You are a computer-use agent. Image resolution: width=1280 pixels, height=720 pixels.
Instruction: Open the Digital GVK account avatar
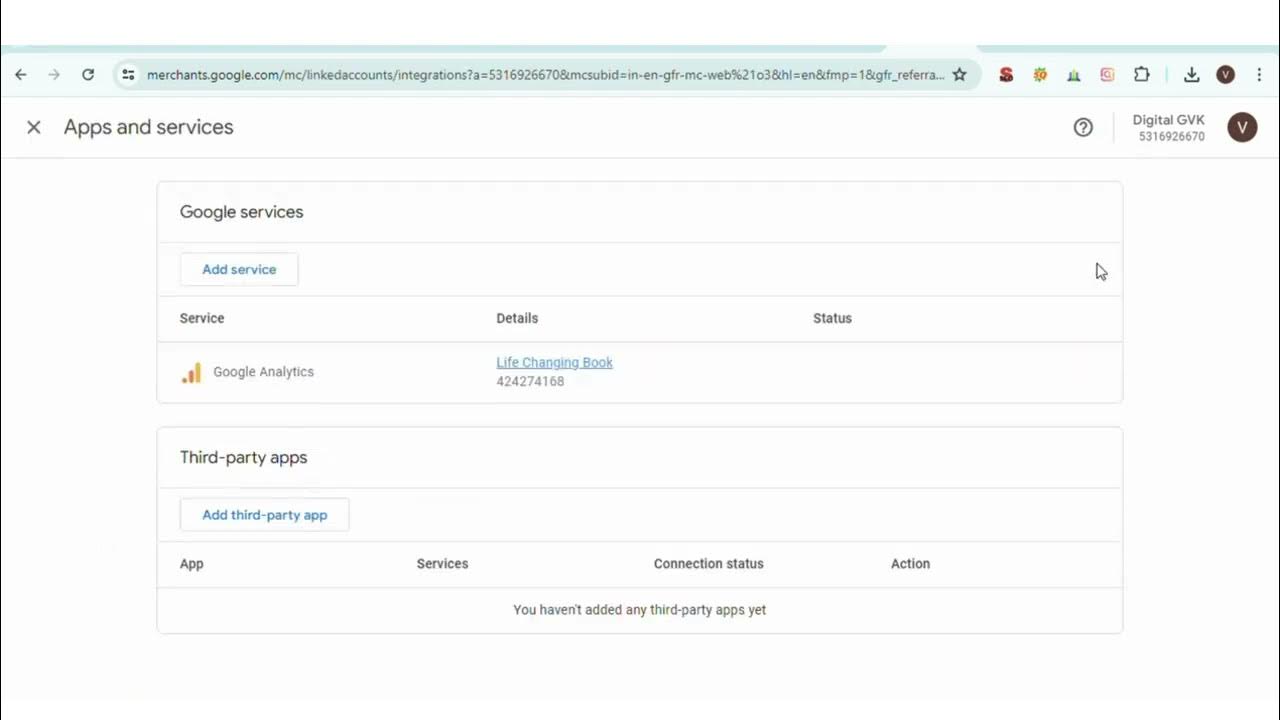(1242, 127)
